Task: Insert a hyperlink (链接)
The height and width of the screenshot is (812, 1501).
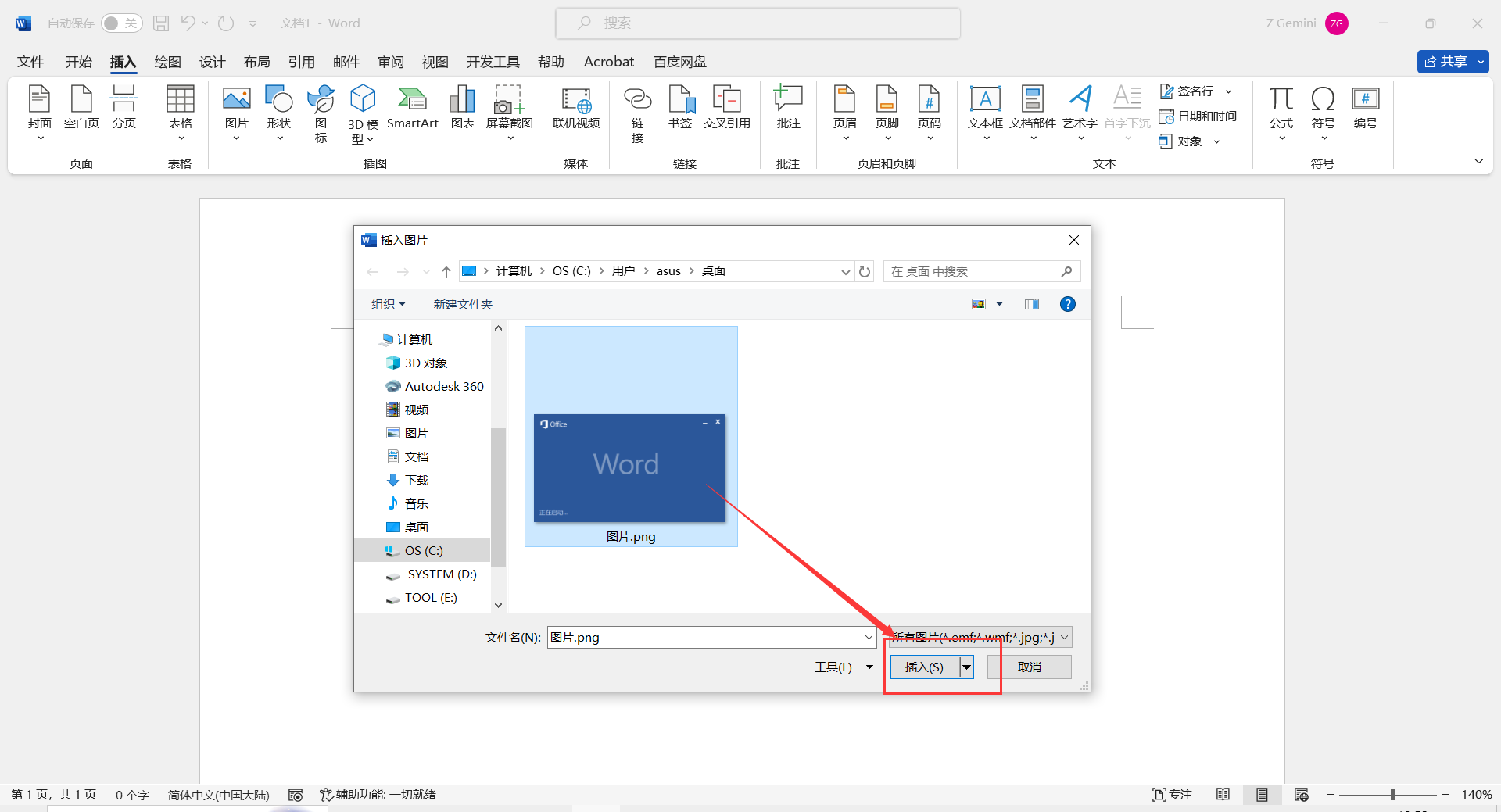Action: coord(638,114)
